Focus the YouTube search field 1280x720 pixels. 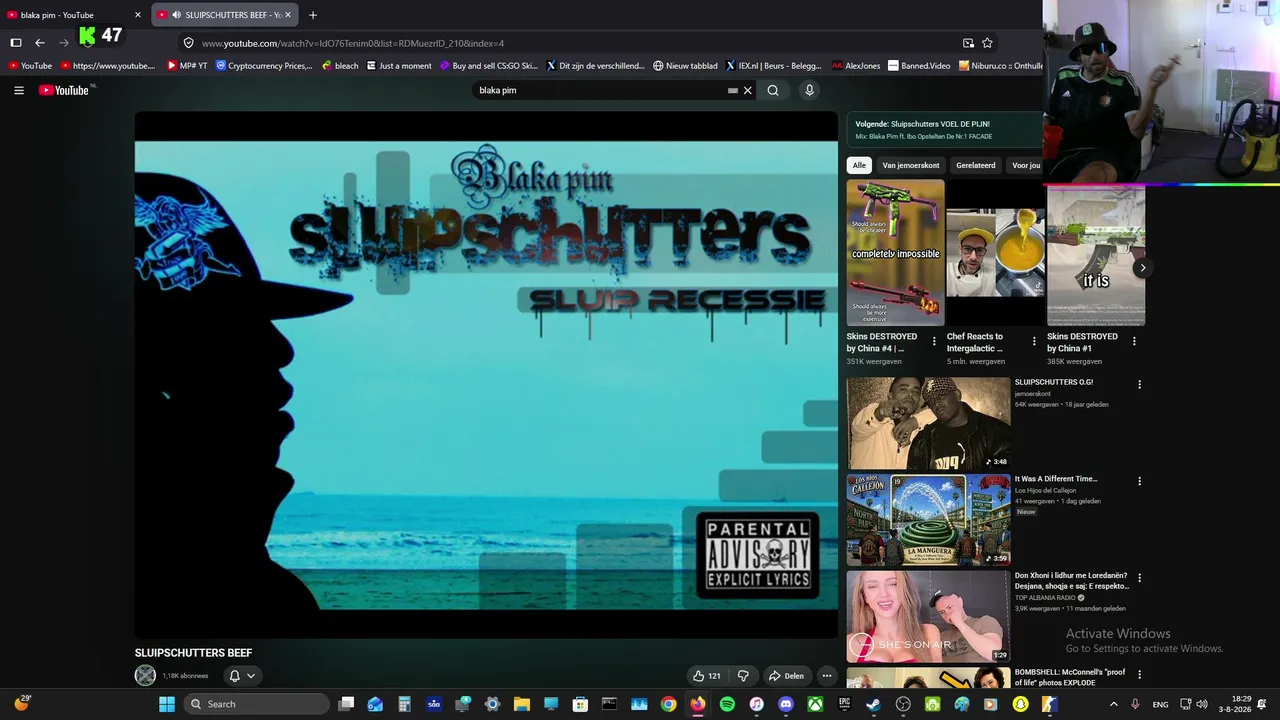pos(600,90)
